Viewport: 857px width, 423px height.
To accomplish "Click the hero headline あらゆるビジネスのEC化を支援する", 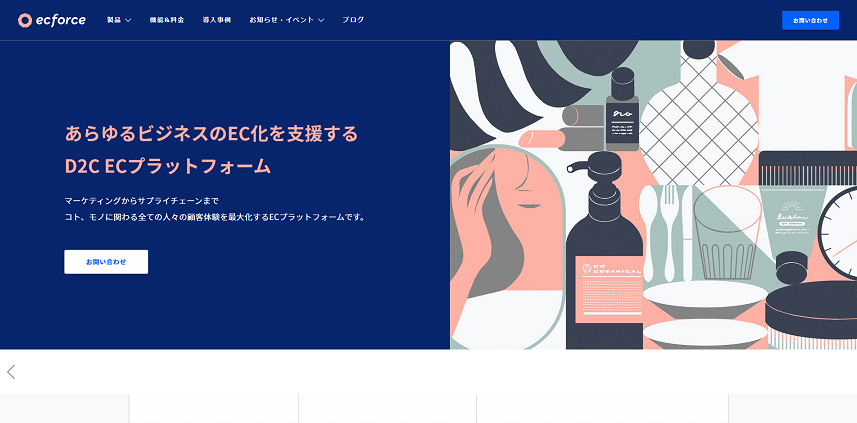I will (x=211, y=133).
